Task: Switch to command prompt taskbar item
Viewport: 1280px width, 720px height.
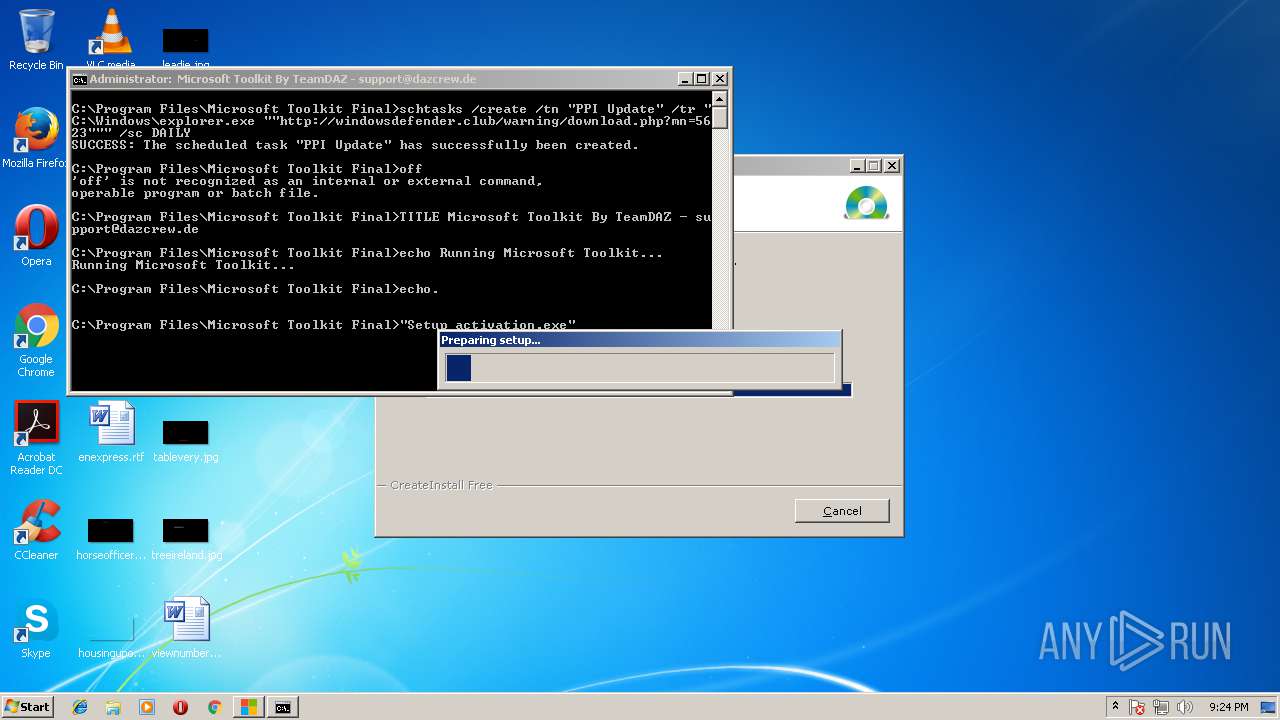Action: pyautogui.click(x=283, y=707)
